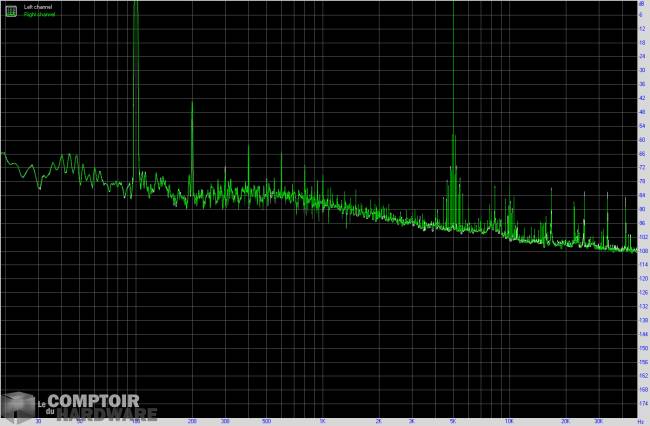This screenshot has height=426, width=650.
Task: Click the Hz unit label on axis
Action: (640, 421)
